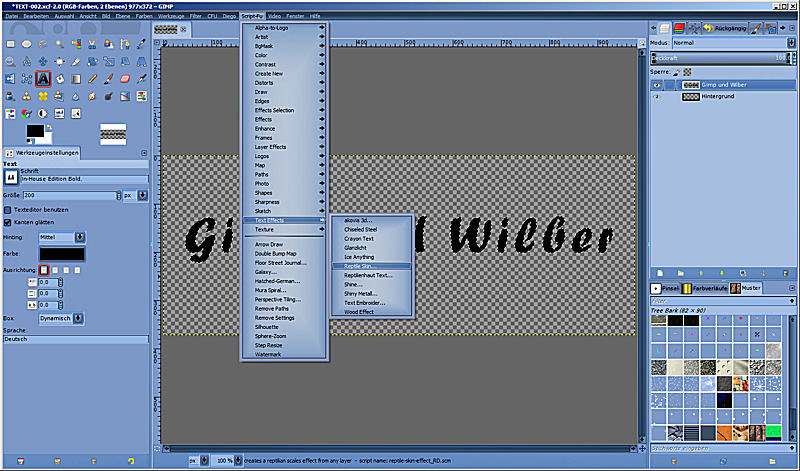Screen dimensions: 800x471
Task: Disable the Kanten glätten checkbox
Action: click(8, 222)
